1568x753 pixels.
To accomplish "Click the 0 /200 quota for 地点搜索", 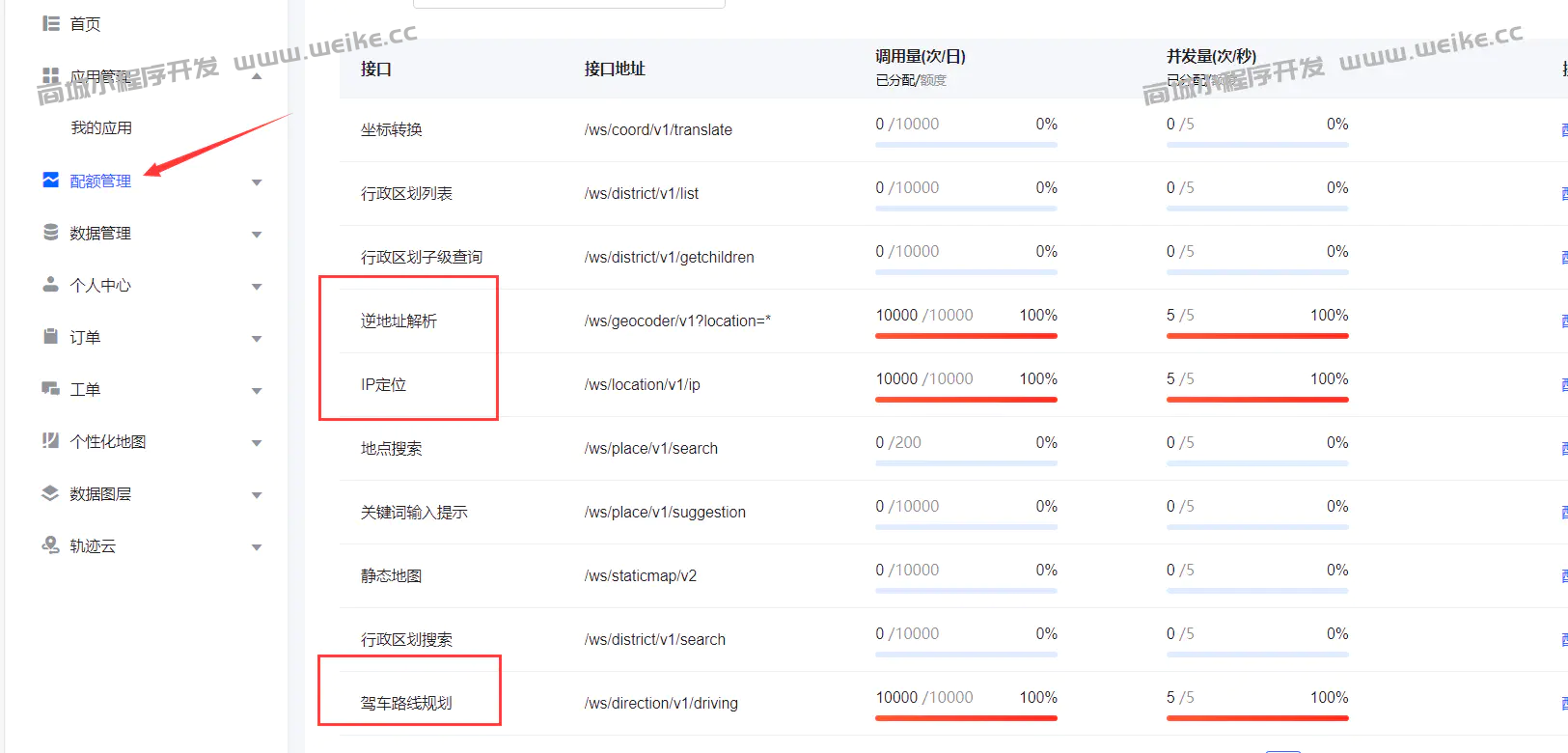I will 898,442.
